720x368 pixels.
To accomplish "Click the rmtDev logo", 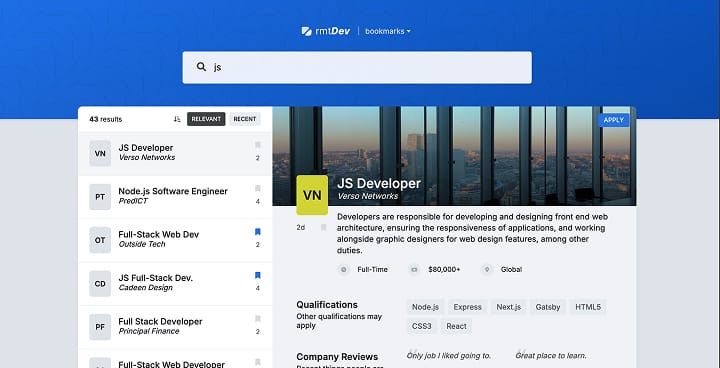I will [326, 31].
